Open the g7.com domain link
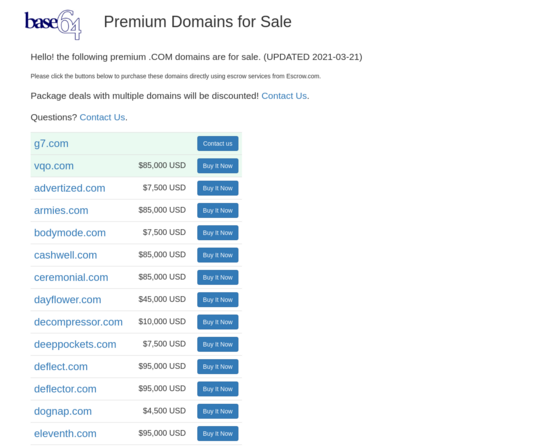The width and height of the screenshot is (560, 448). (x=51, y=144)
